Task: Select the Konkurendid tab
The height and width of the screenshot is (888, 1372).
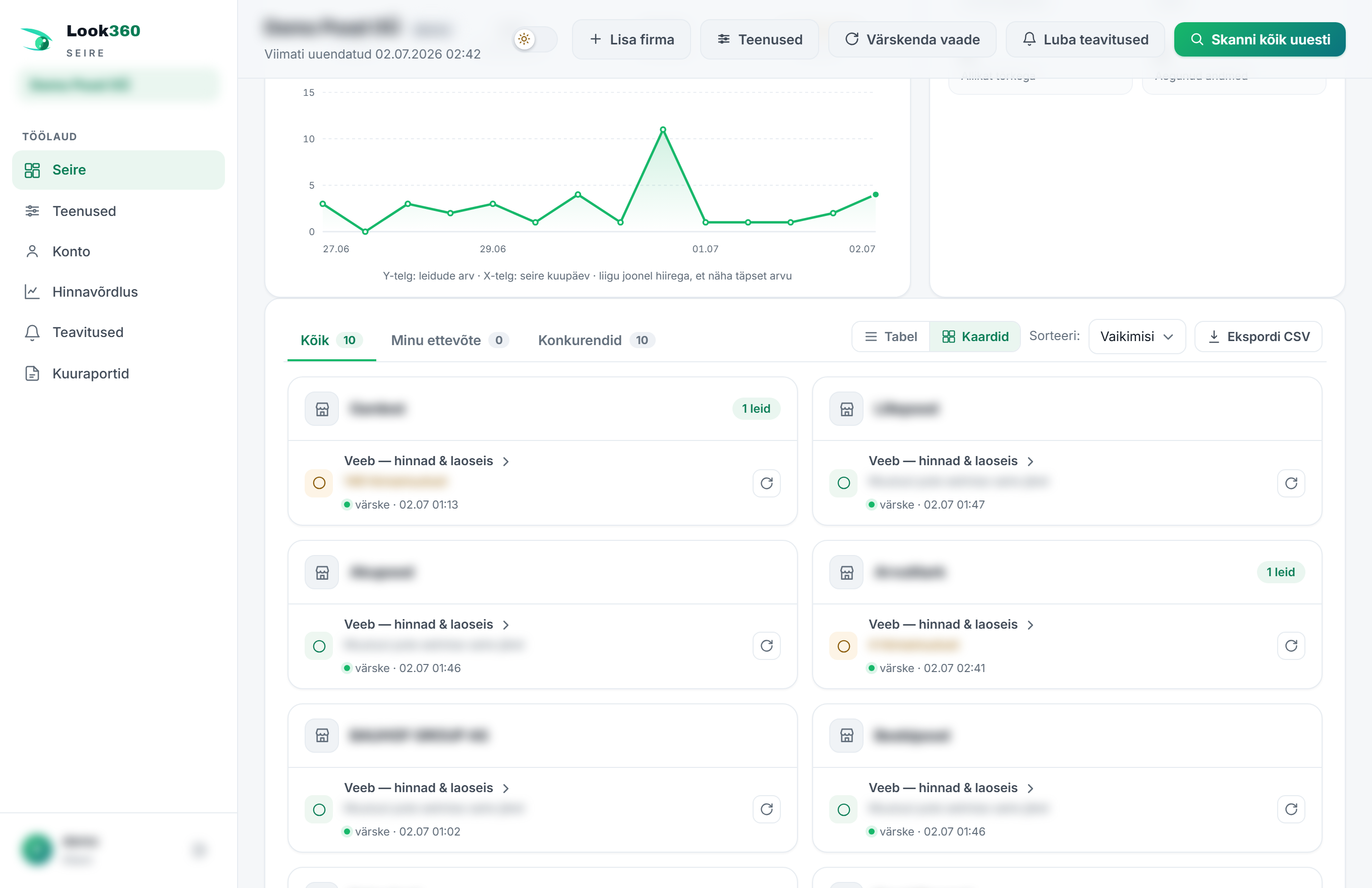Action: (596, 340)
